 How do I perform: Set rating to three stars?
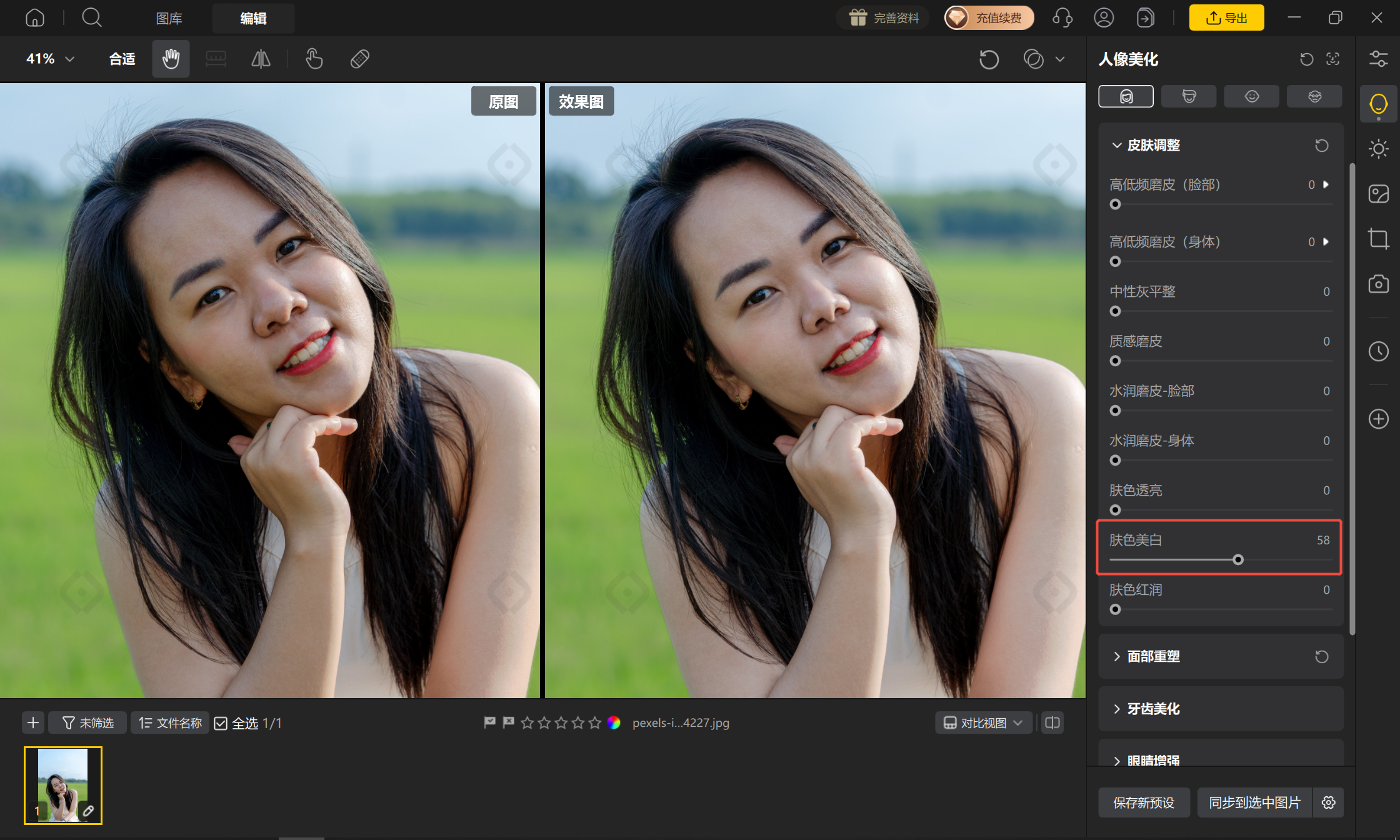point(561,722)
